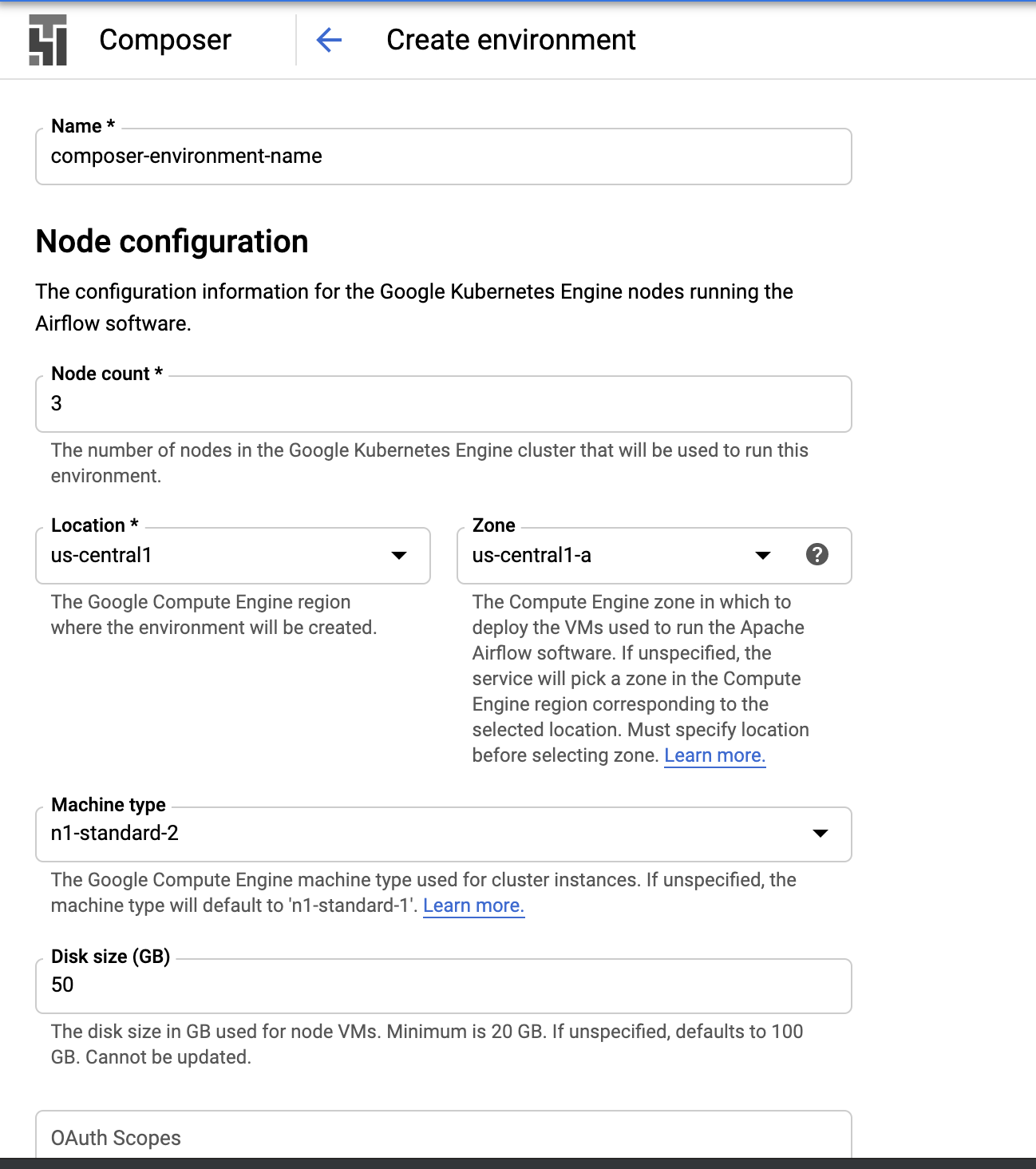Open the n1-standard-2 Machine type selector

pyautogui.click(x=444, y=834)
